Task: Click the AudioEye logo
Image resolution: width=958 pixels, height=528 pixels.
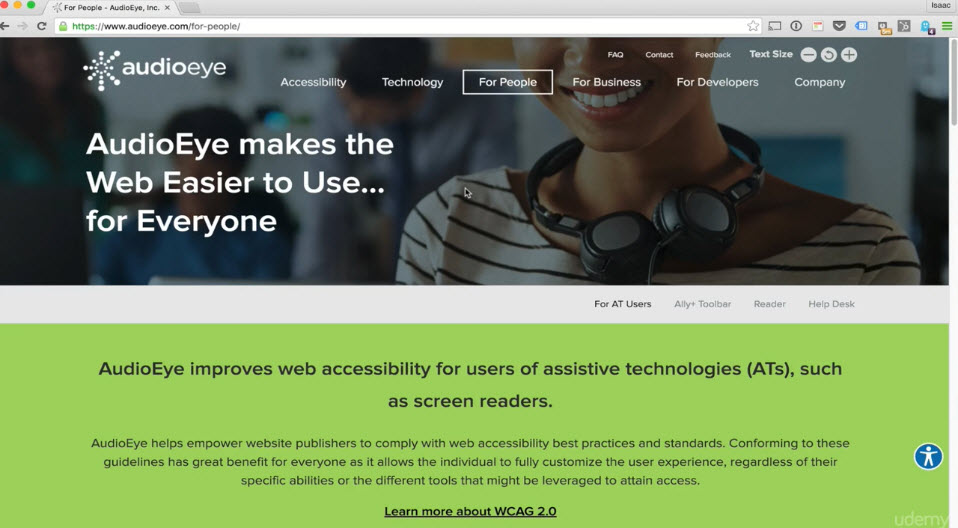Action: [x=155, y=70]
